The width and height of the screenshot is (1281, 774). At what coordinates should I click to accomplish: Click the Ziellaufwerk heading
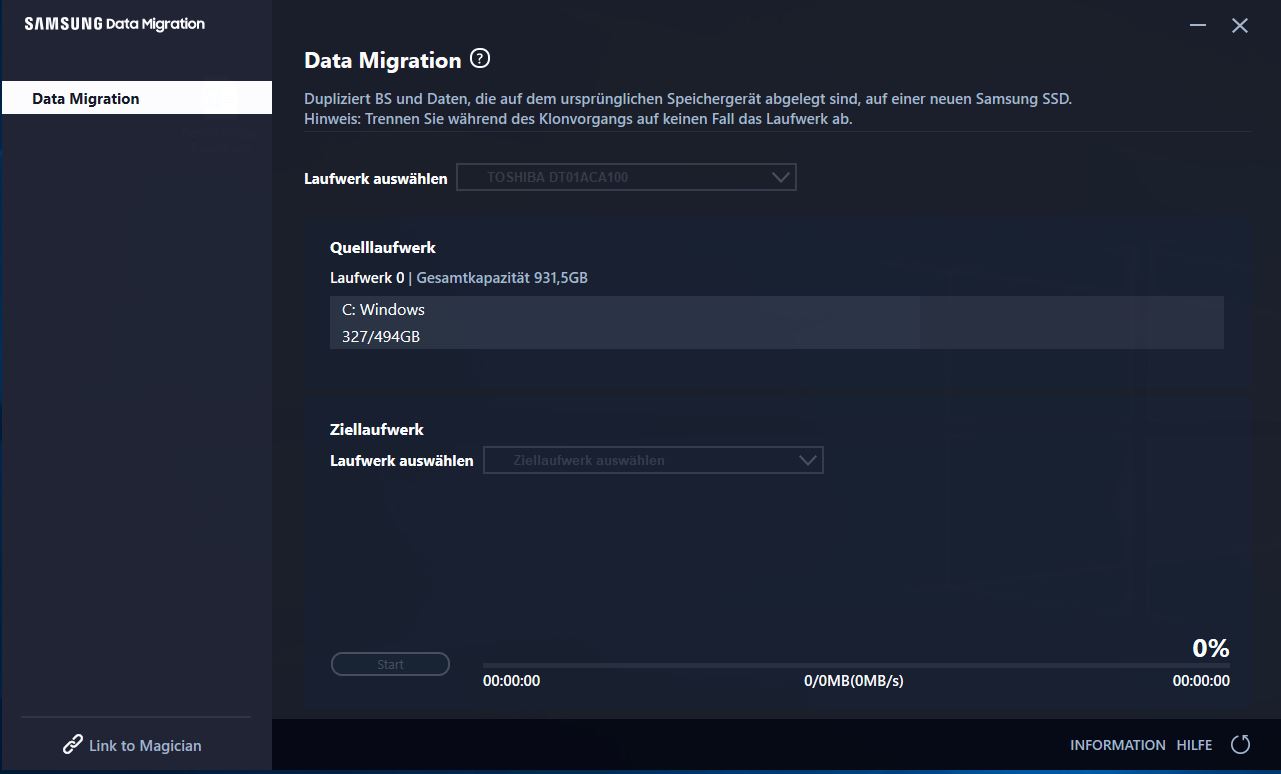pyautogui.click(x=377, y=429)
